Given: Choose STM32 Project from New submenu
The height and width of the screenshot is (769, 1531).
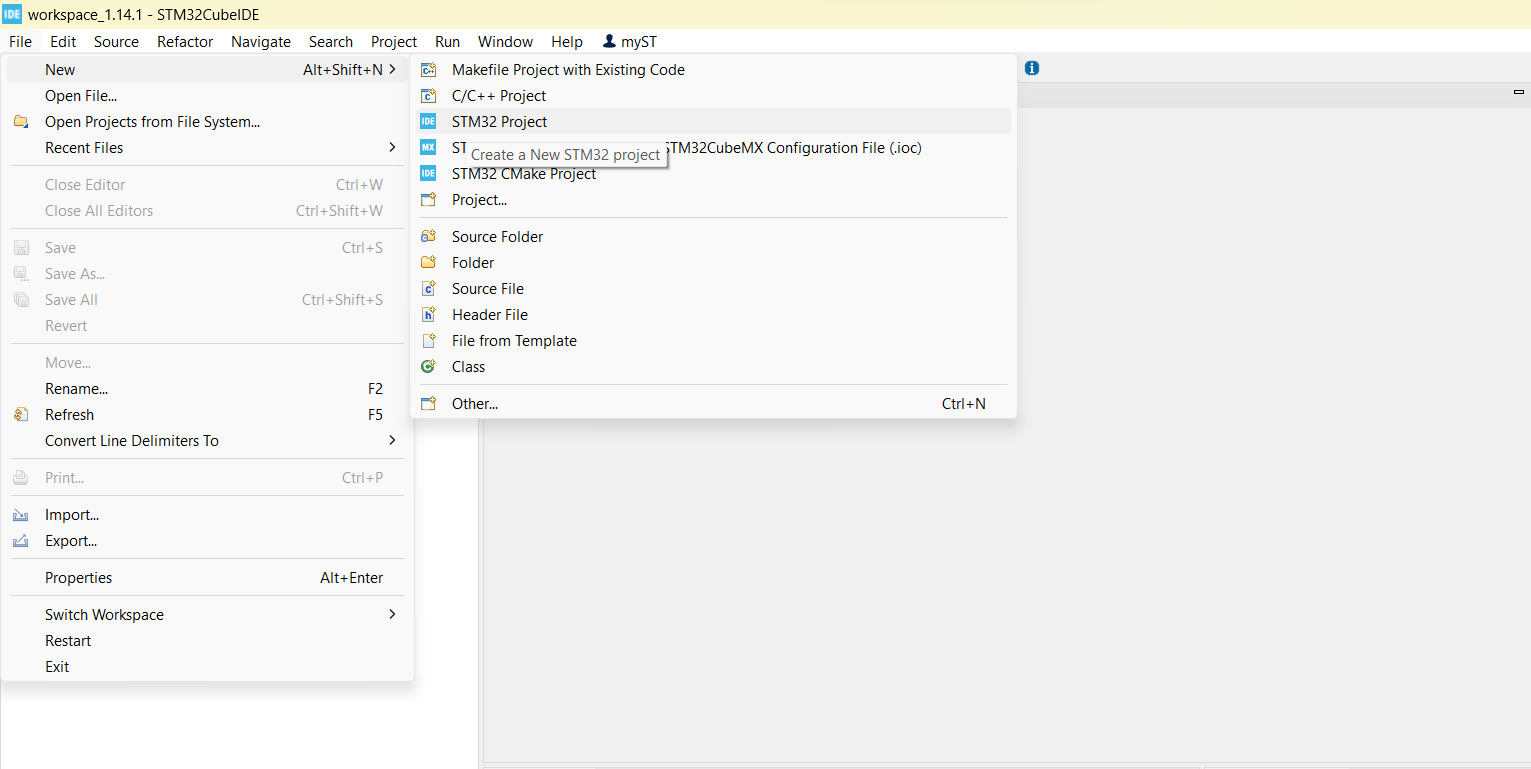Looking at the screenshot, I should coord(713,122).
